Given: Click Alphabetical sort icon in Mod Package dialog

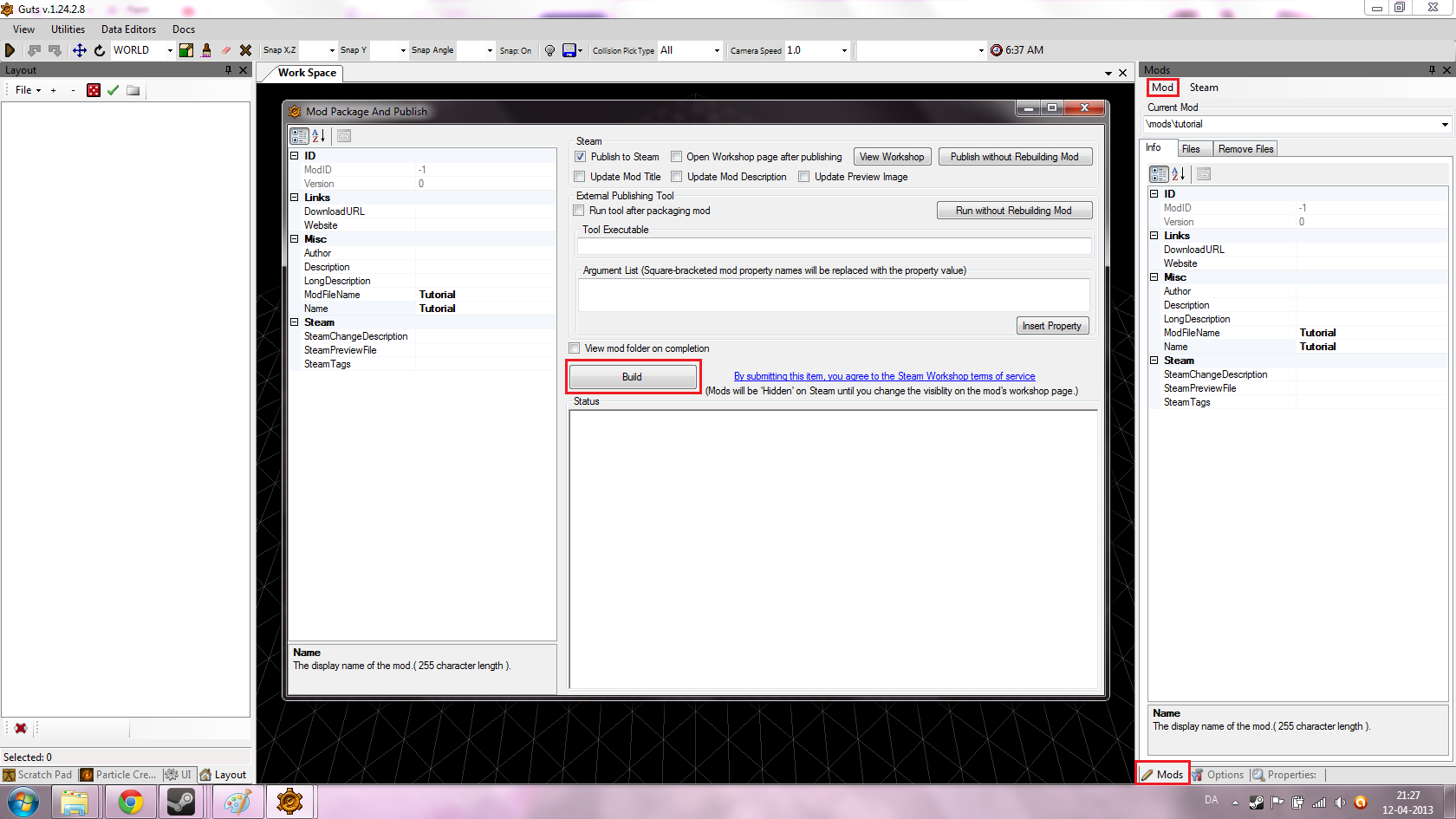Looking at the screenshot, I should 319,136.
